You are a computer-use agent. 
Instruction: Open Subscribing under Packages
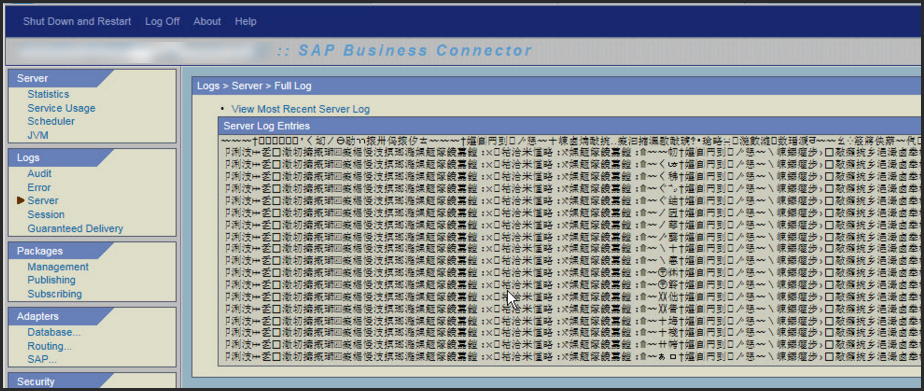[x=54, y=294]
